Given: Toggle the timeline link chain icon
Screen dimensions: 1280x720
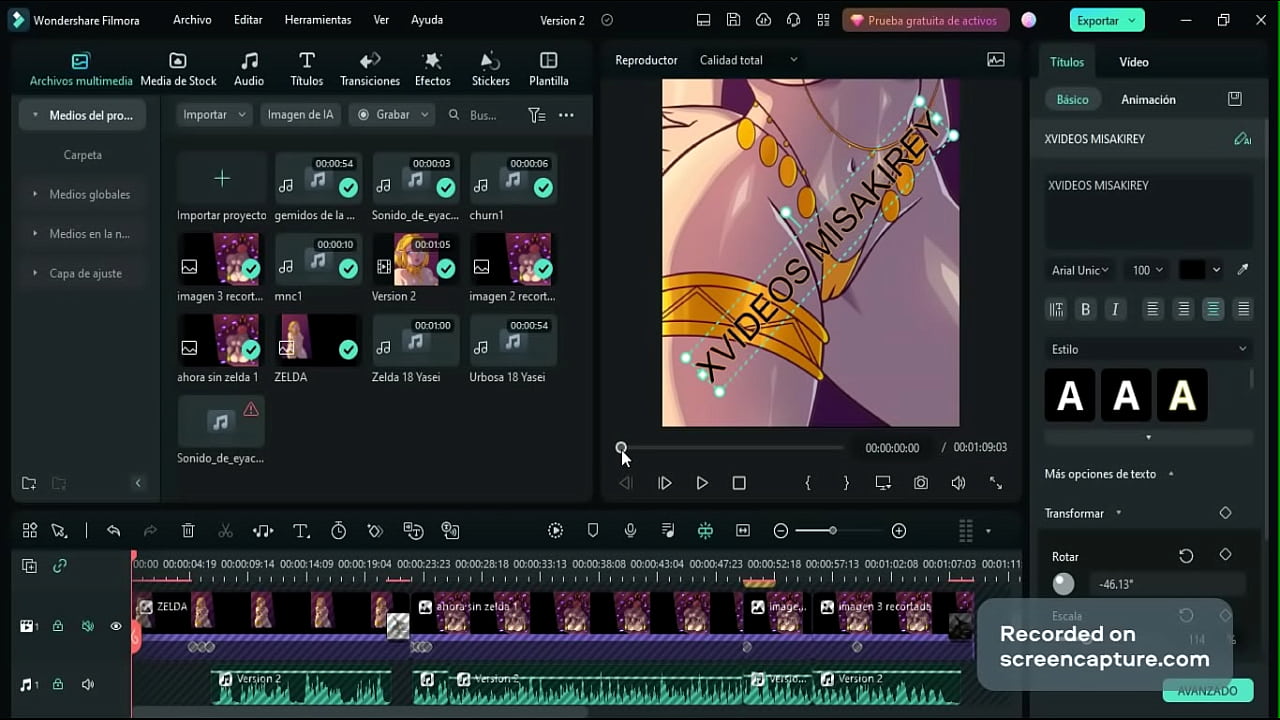Looking at the screenshot, I should pyautogui.click(x=60, y=566).
